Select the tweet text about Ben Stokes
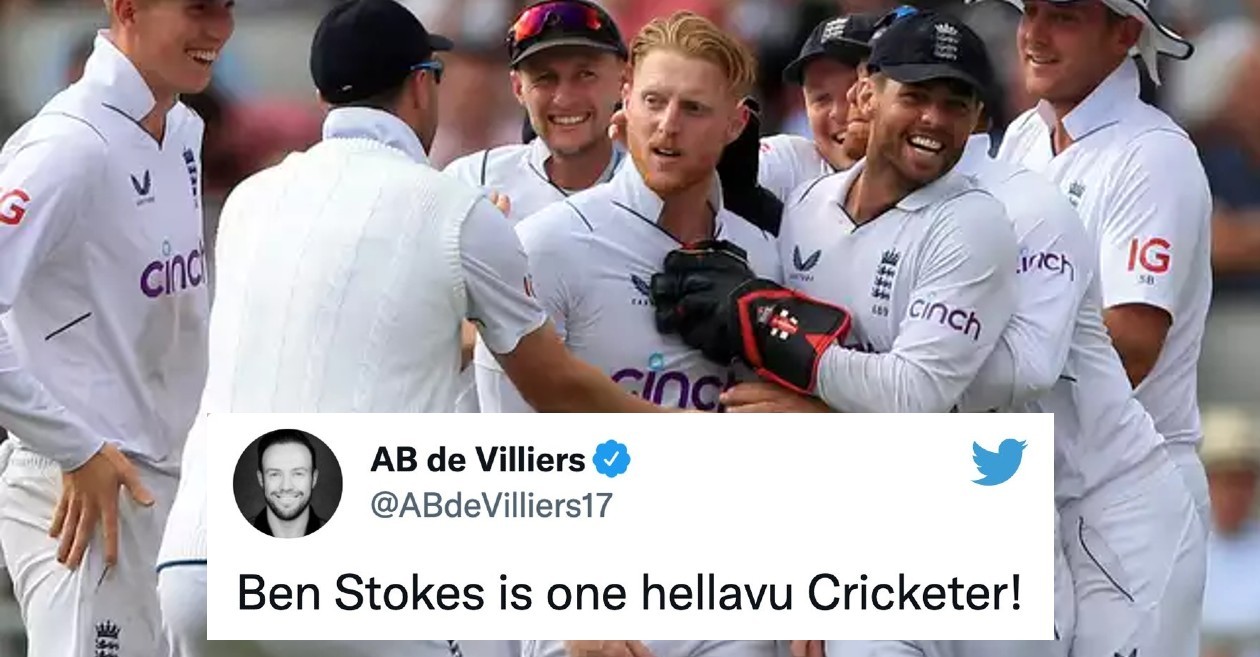Screen dimensions: 1260x657 (x=629, y=594)
